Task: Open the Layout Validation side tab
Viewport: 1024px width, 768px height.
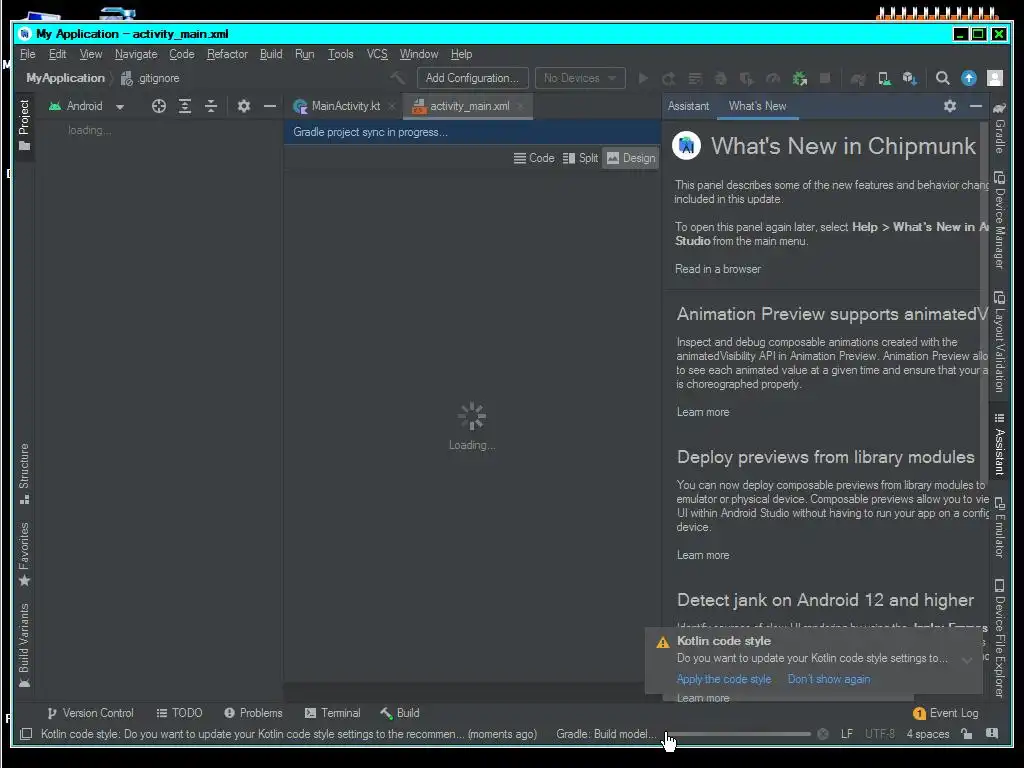Action: tap(999, 342)
